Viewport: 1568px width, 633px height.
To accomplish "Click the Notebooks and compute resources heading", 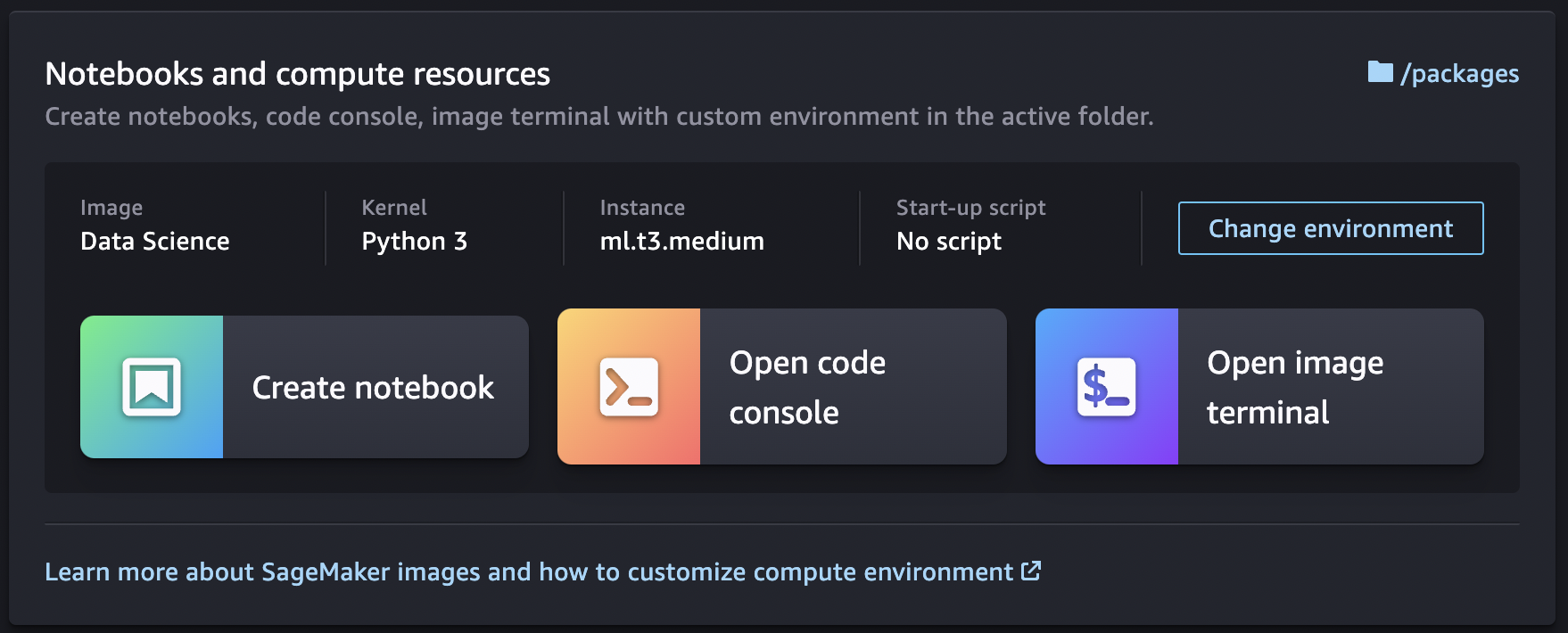I will click(x=297, y=74).
